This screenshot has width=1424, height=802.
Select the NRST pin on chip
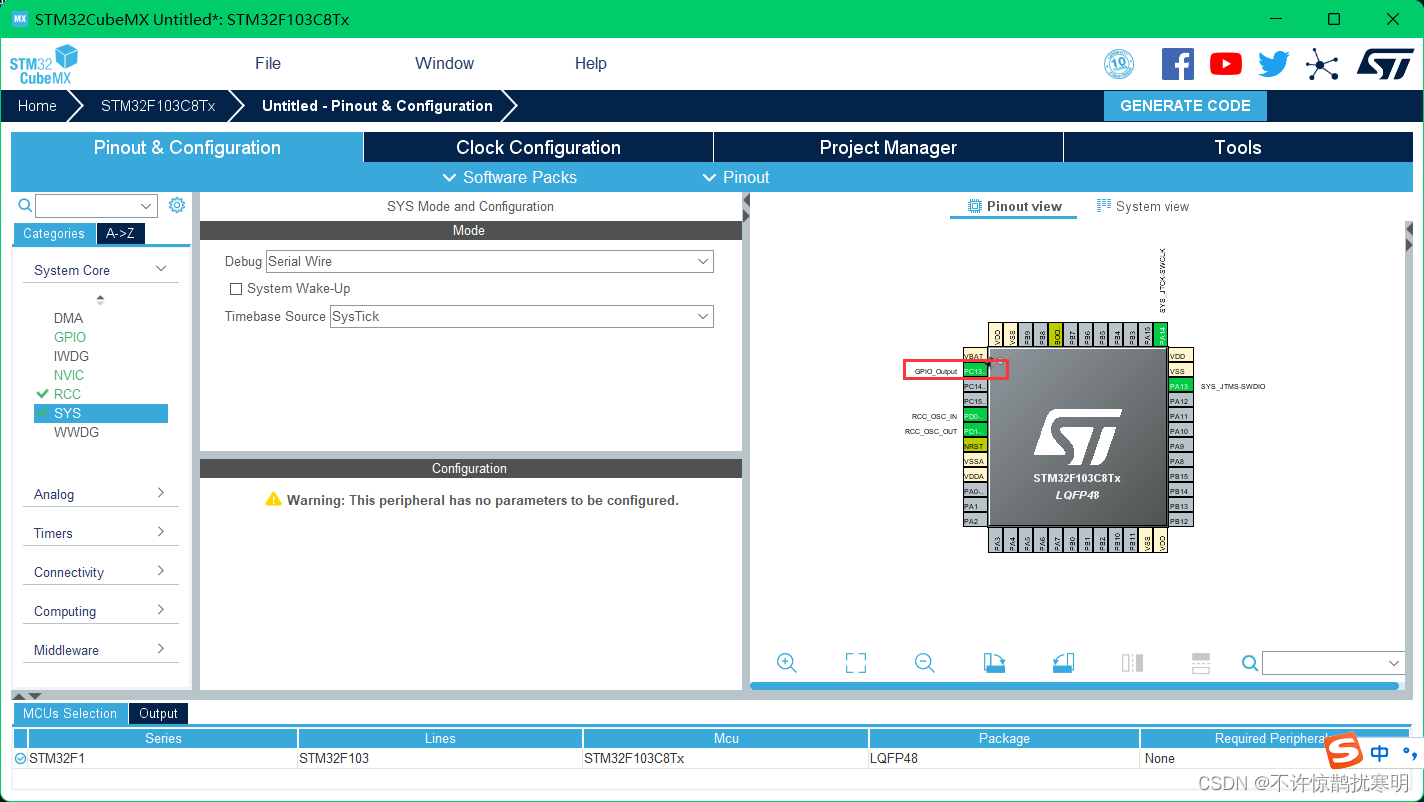click(975, 446)
